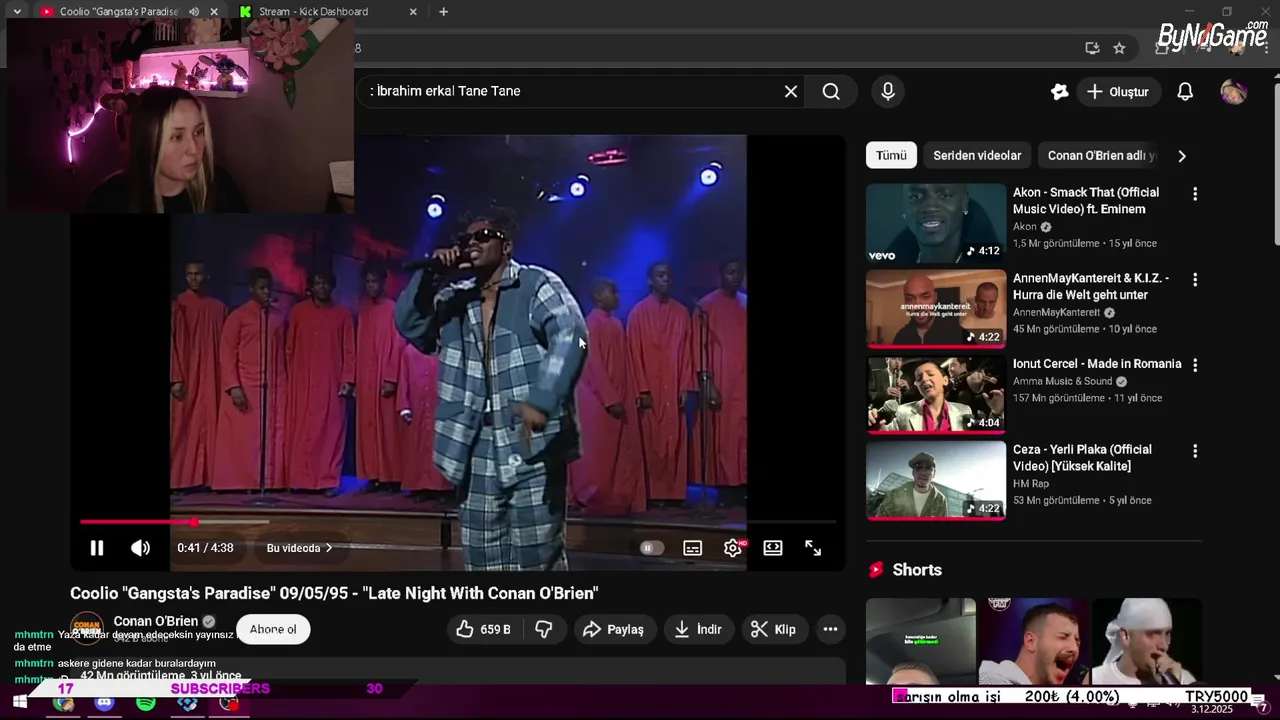1280x720 pixels.
Task: Open 'Ionut Cercel - Made in Romania' title
Action: [1097, 364]
